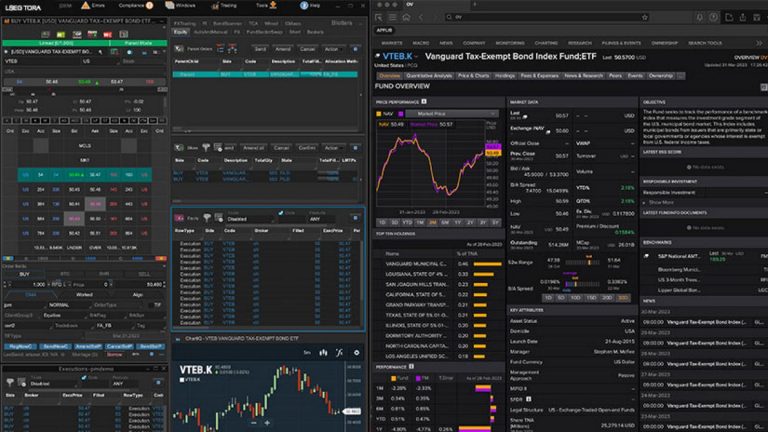
Task: Toggle the NAV series checkbox
Action: pos(380,114)
